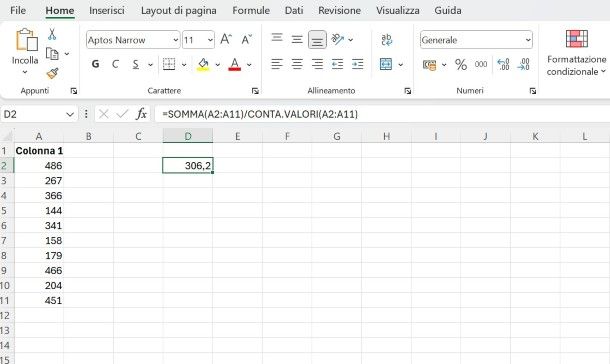
Task: Apply red font color A
Action: pyautogui.click(x=235, y=64)
